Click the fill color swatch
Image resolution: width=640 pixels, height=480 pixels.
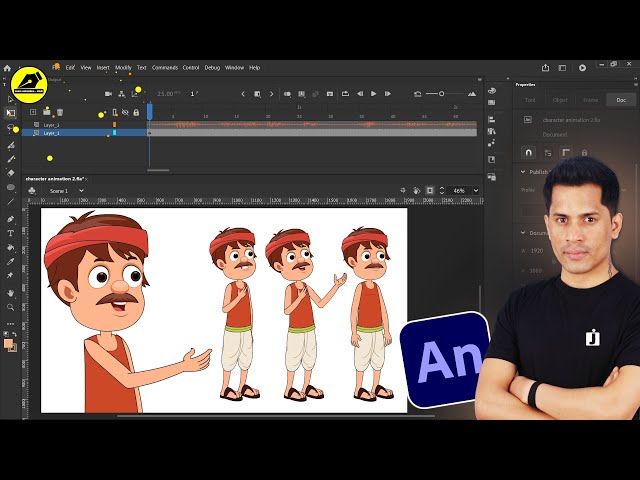coord(8,344)
